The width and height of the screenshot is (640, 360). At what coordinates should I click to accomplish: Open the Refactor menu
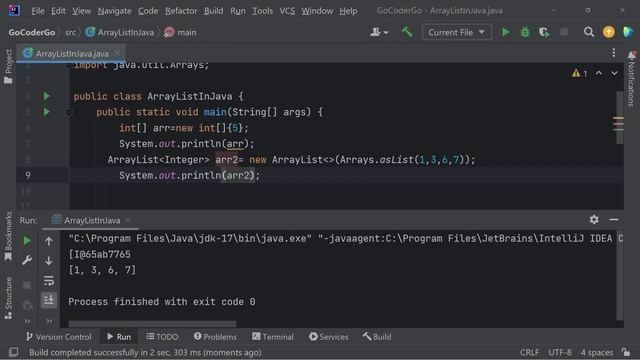(x=181, y=11)
